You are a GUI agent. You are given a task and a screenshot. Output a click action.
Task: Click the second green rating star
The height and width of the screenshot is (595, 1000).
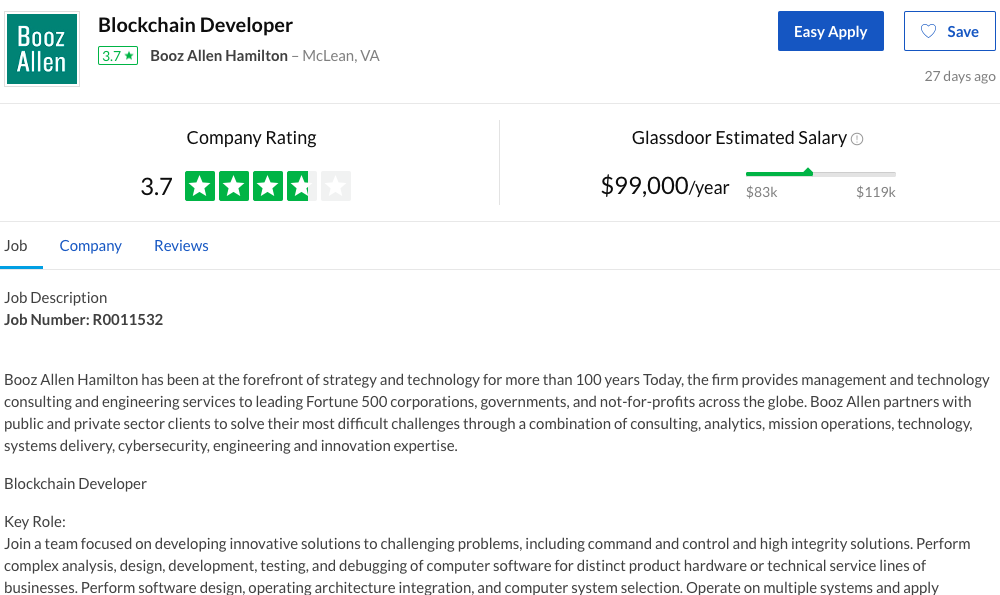tap(234, 186)
